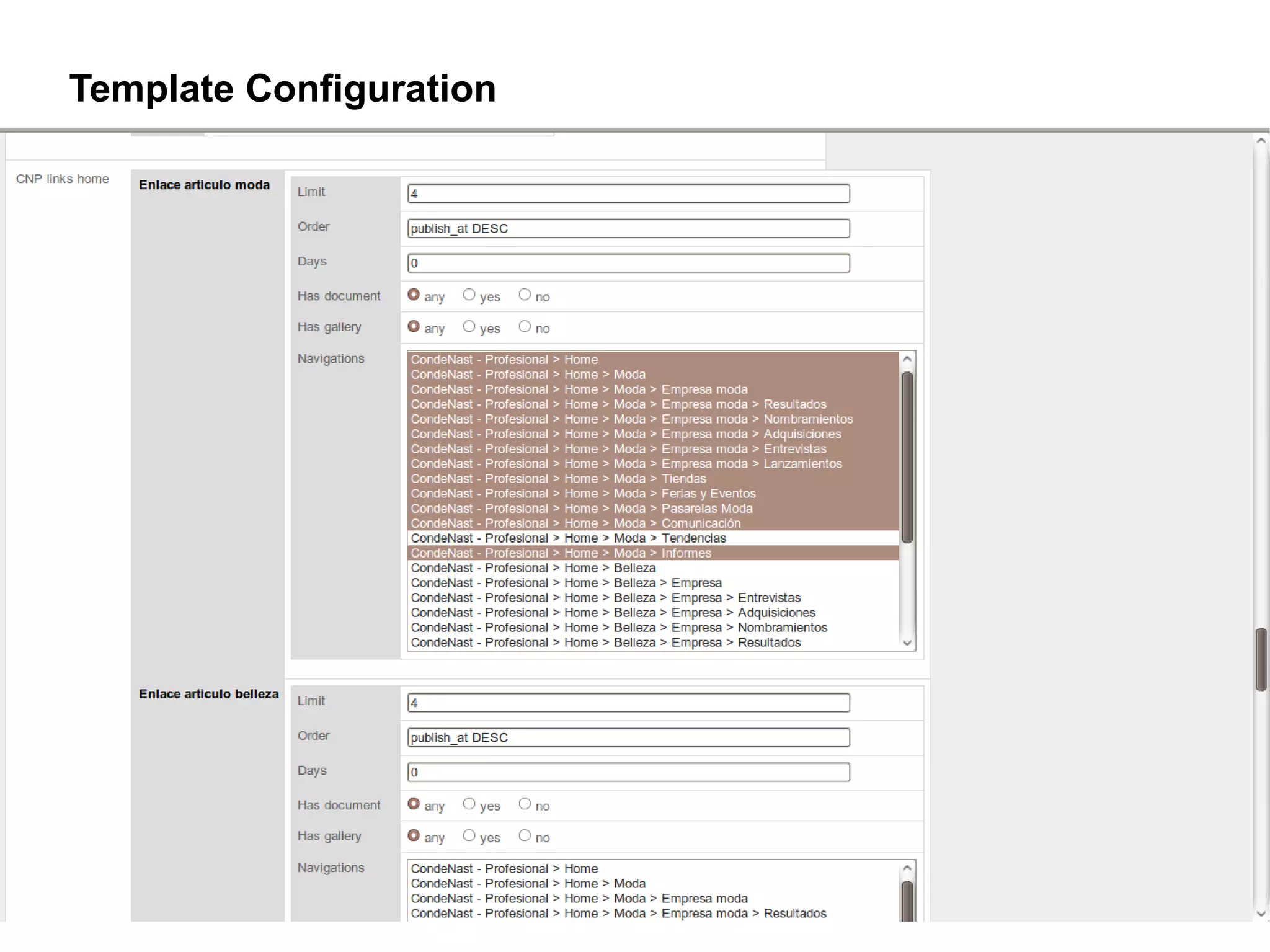Select 'Home > Moda > Empresa moda' in moda Navigations

coord(653,389)
